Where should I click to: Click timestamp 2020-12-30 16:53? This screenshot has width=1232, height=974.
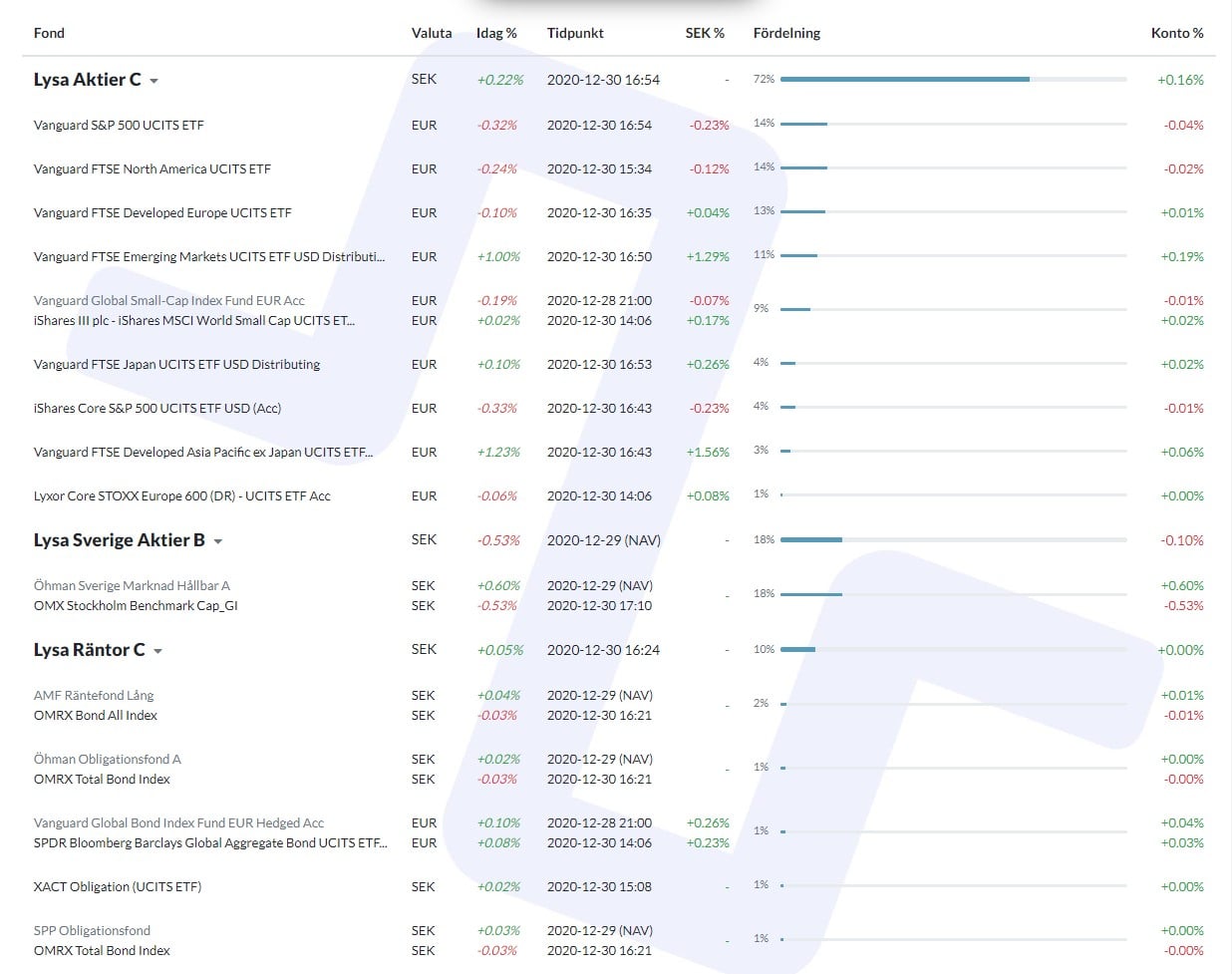pos(599,364)
